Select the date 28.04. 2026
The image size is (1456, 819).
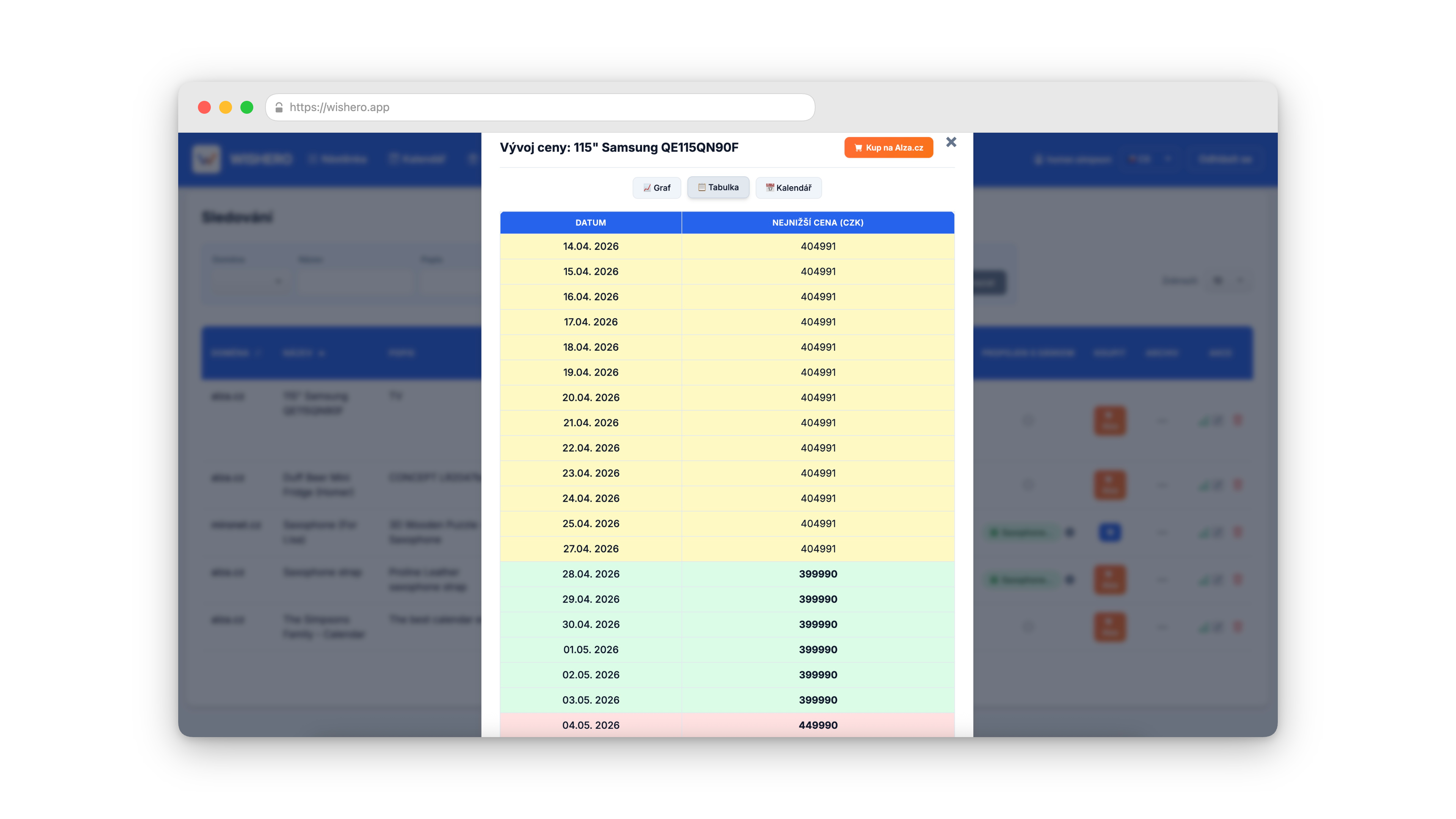pos(591,574)
